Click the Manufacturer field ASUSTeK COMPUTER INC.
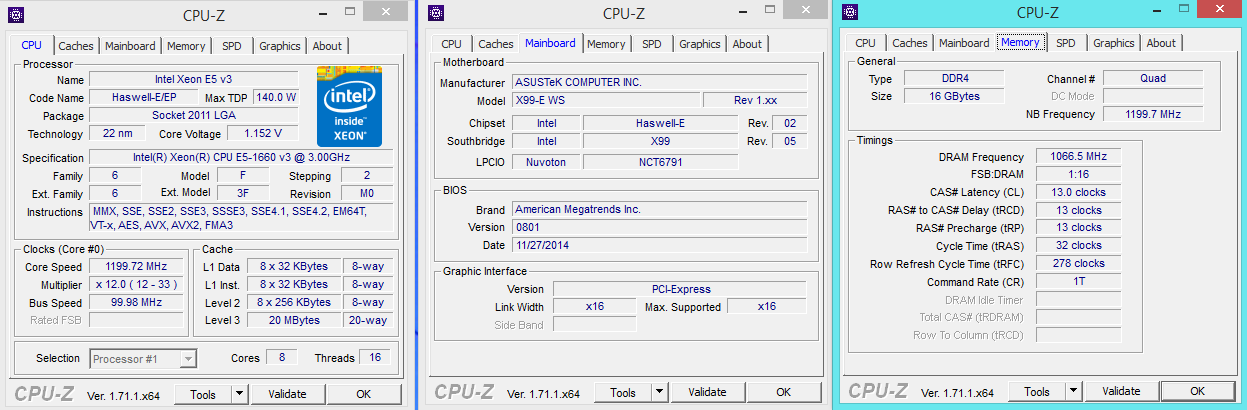Image resolution: width=1247 pixels, height=410 pixels. pyautogui.click(x=659, y=82)
